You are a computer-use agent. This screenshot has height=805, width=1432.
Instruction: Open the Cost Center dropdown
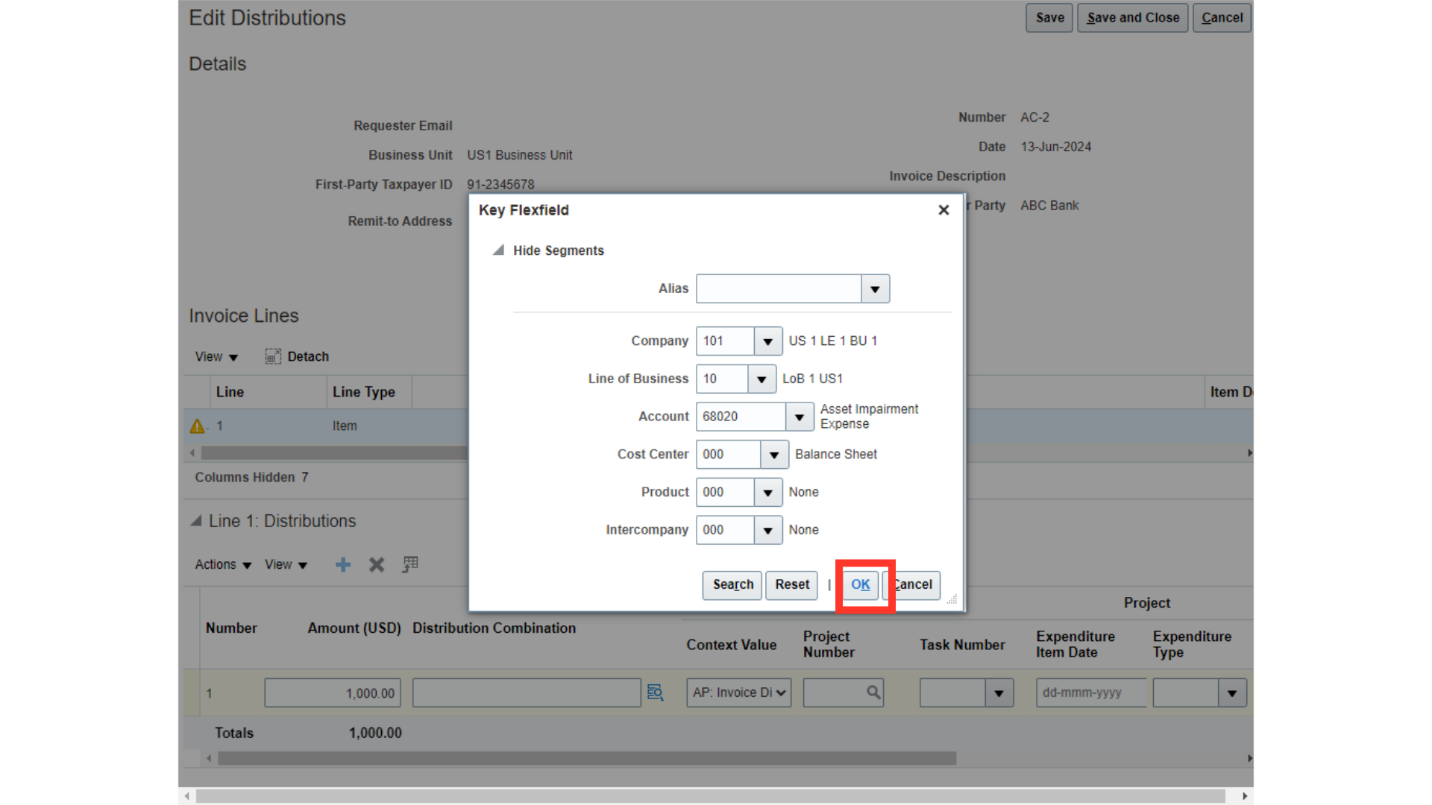point(774,454)
